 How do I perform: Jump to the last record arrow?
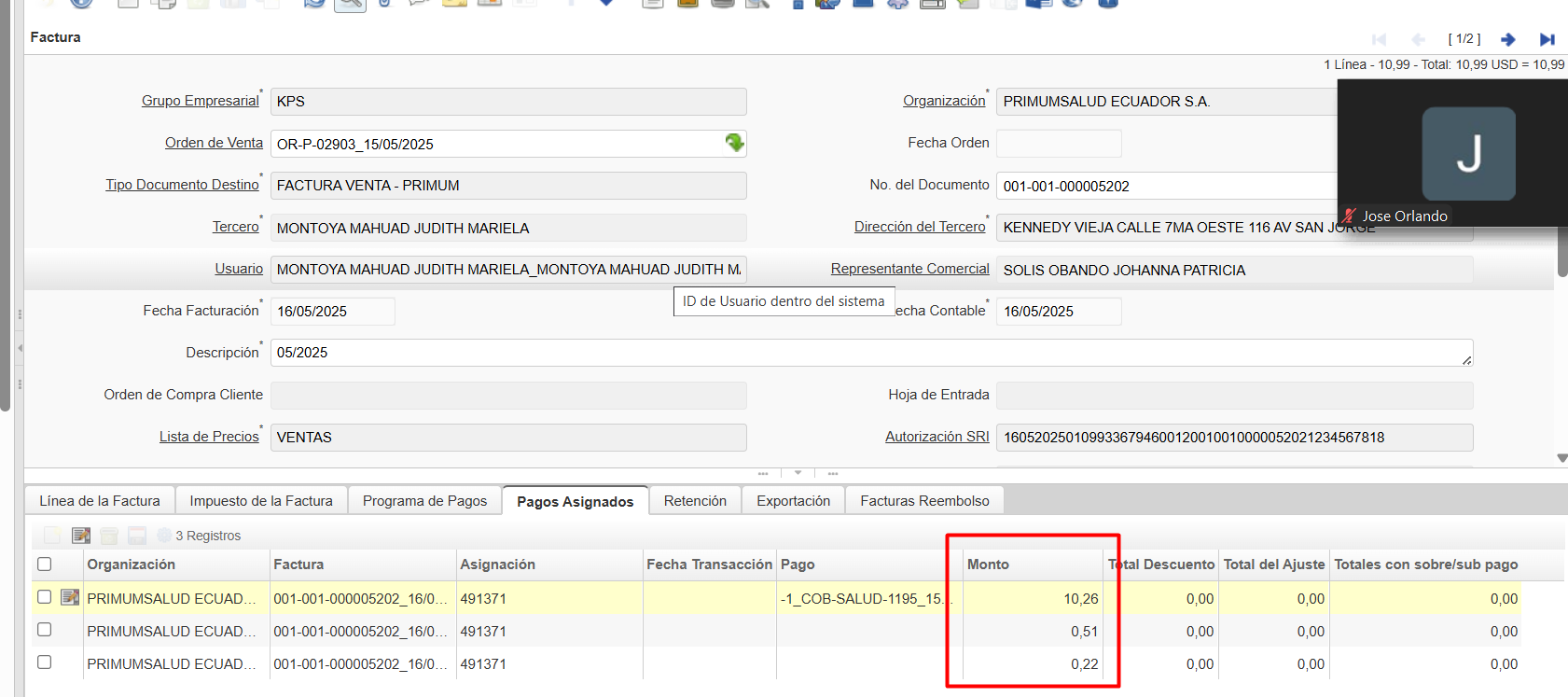pos(1547,39)
